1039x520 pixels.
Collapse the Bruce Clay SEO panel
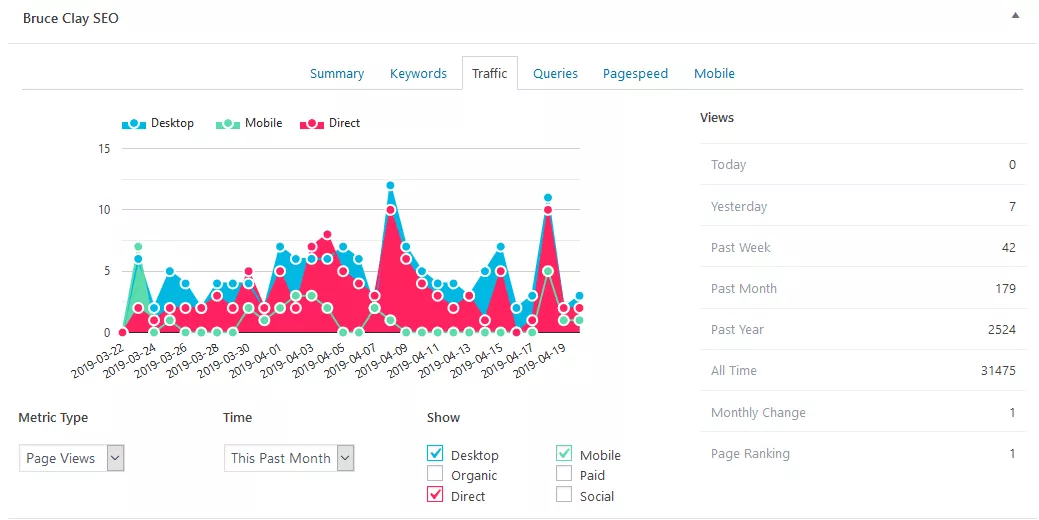1015,17
